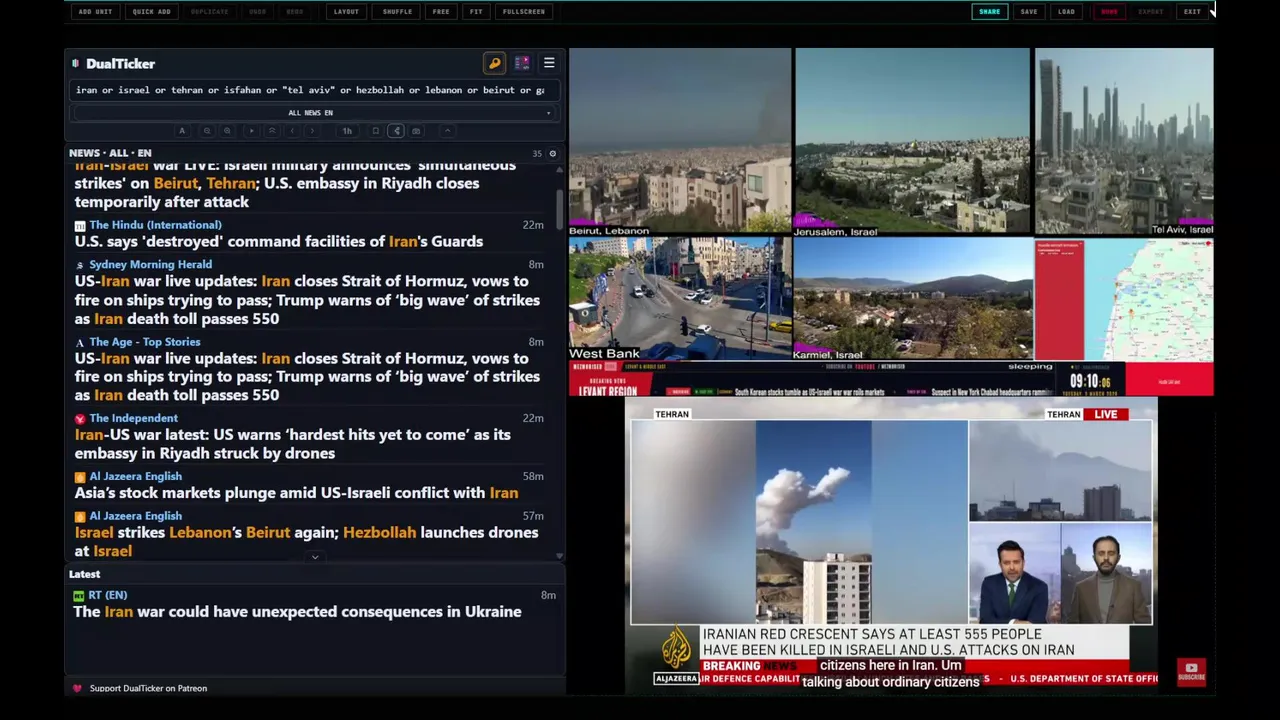Click the YouTube subscribe icon on the Al Jazeera stream
Image resolution: width=1280 pixels, height=720 pixels.
tap(1191, 671)
